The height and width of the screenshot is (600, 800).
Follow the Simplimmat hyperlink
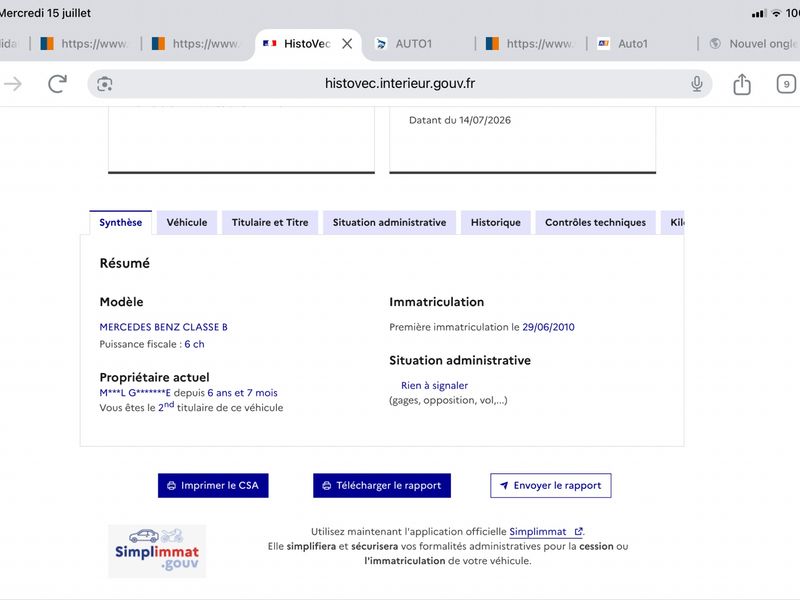538,532
